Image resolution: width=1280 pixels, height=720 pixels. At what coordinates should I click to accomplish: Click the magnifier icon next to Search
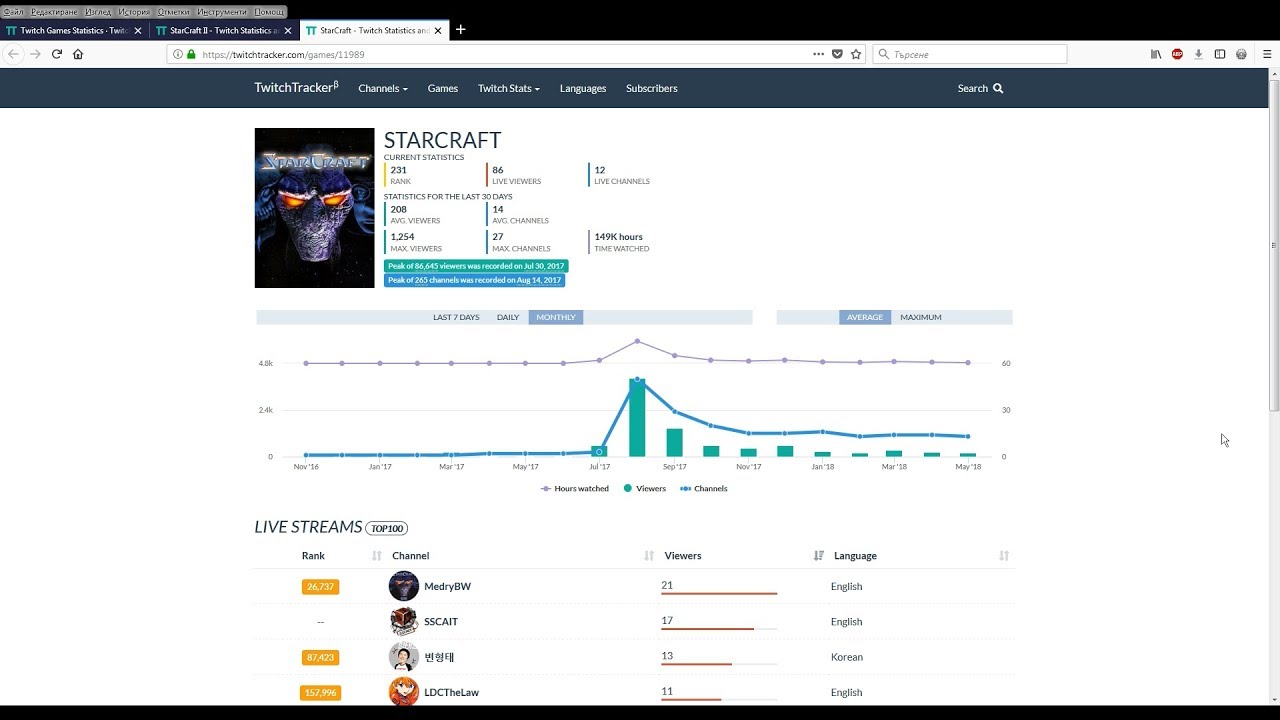998,88
